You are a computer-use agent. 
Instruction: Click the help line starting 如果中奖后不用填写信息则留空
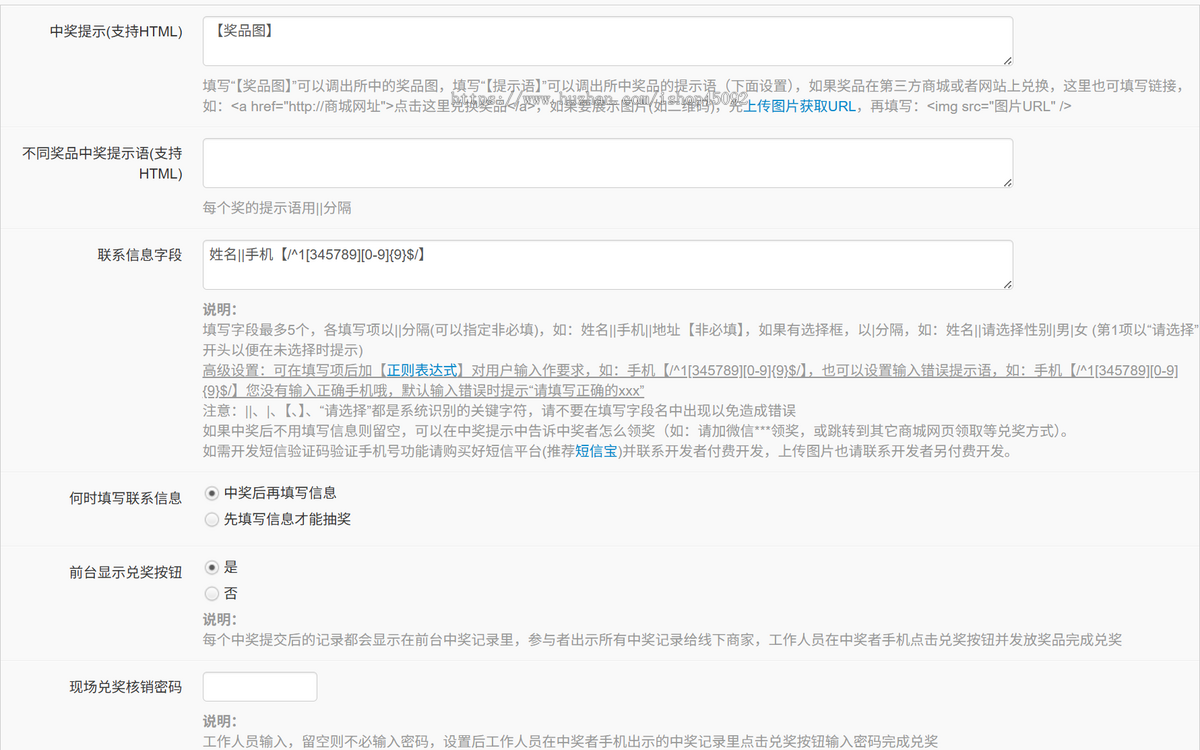(x=636, y=431)
